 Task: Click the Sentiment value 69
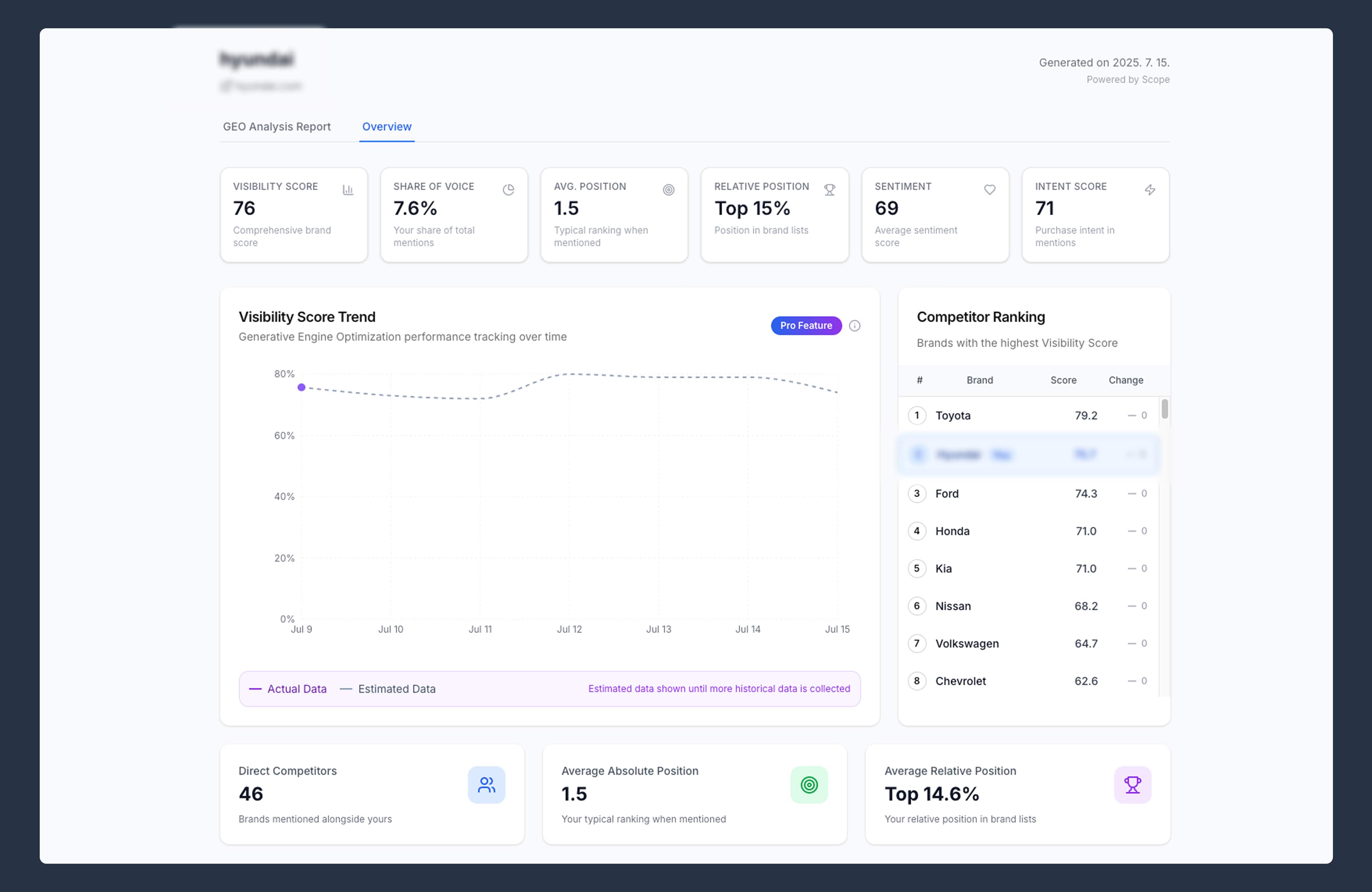[886, 208]
